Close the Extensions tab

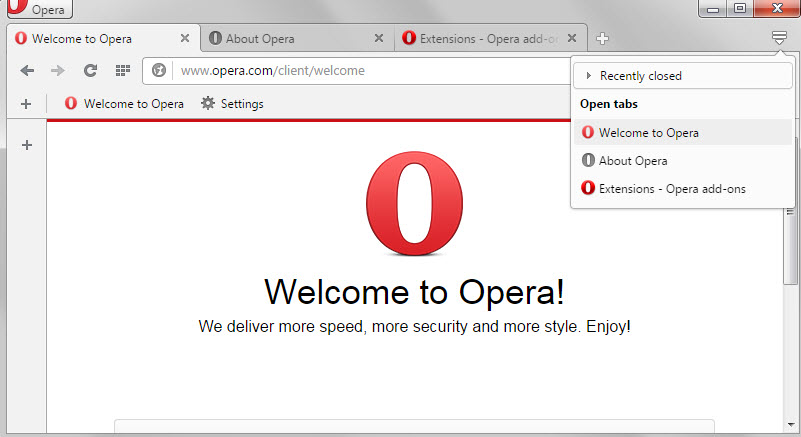click(x=572, y=38)
